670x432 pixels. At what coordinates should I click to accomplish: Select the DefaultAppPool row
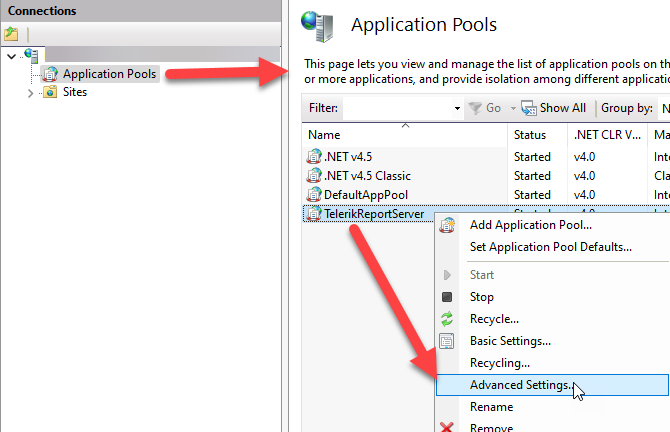click(x=366, y=195)
